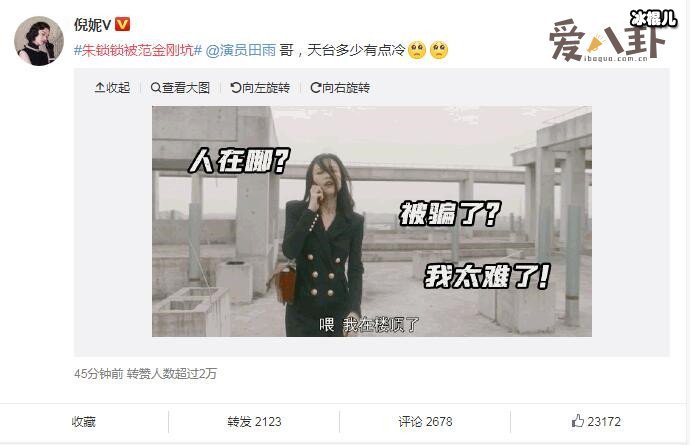Click the thumbs-up like icon
690x445 pixels.
577,421
